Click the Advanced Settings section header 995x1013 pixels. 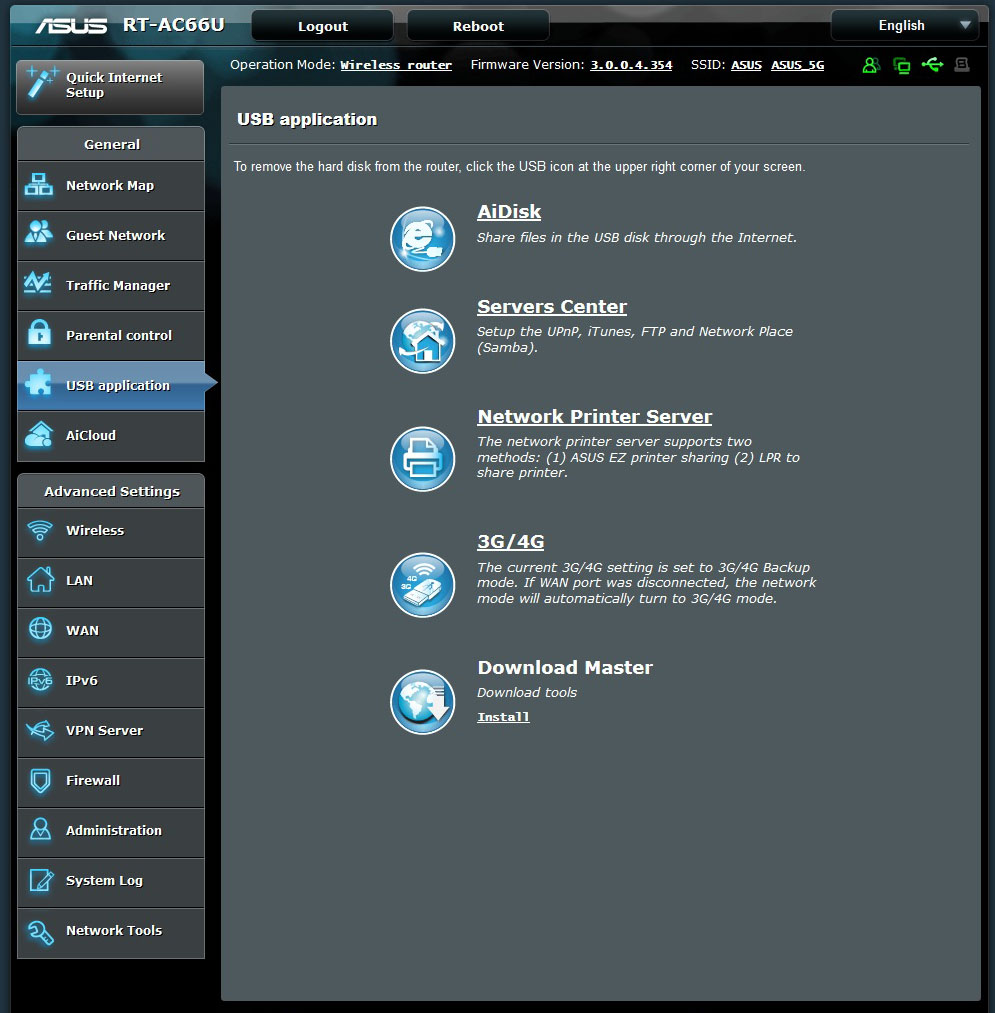pos(111,491)
